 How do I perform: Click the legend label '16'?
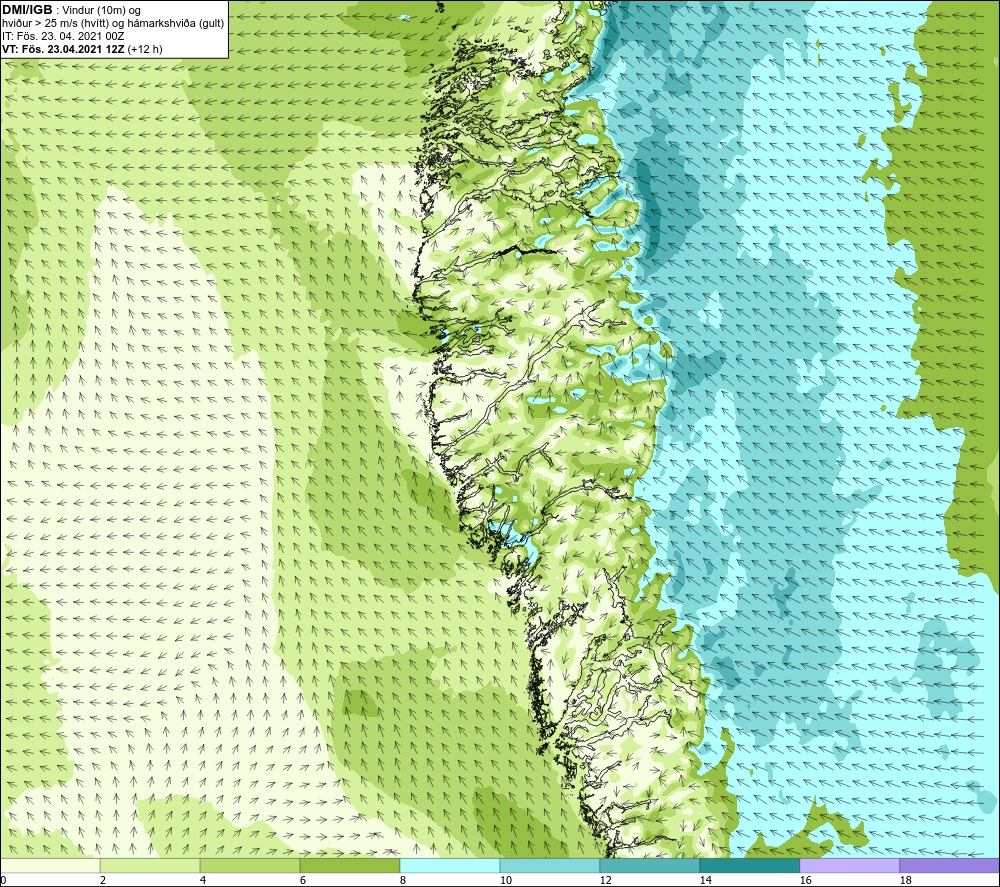pyautogui.click(x=805, y=881)
